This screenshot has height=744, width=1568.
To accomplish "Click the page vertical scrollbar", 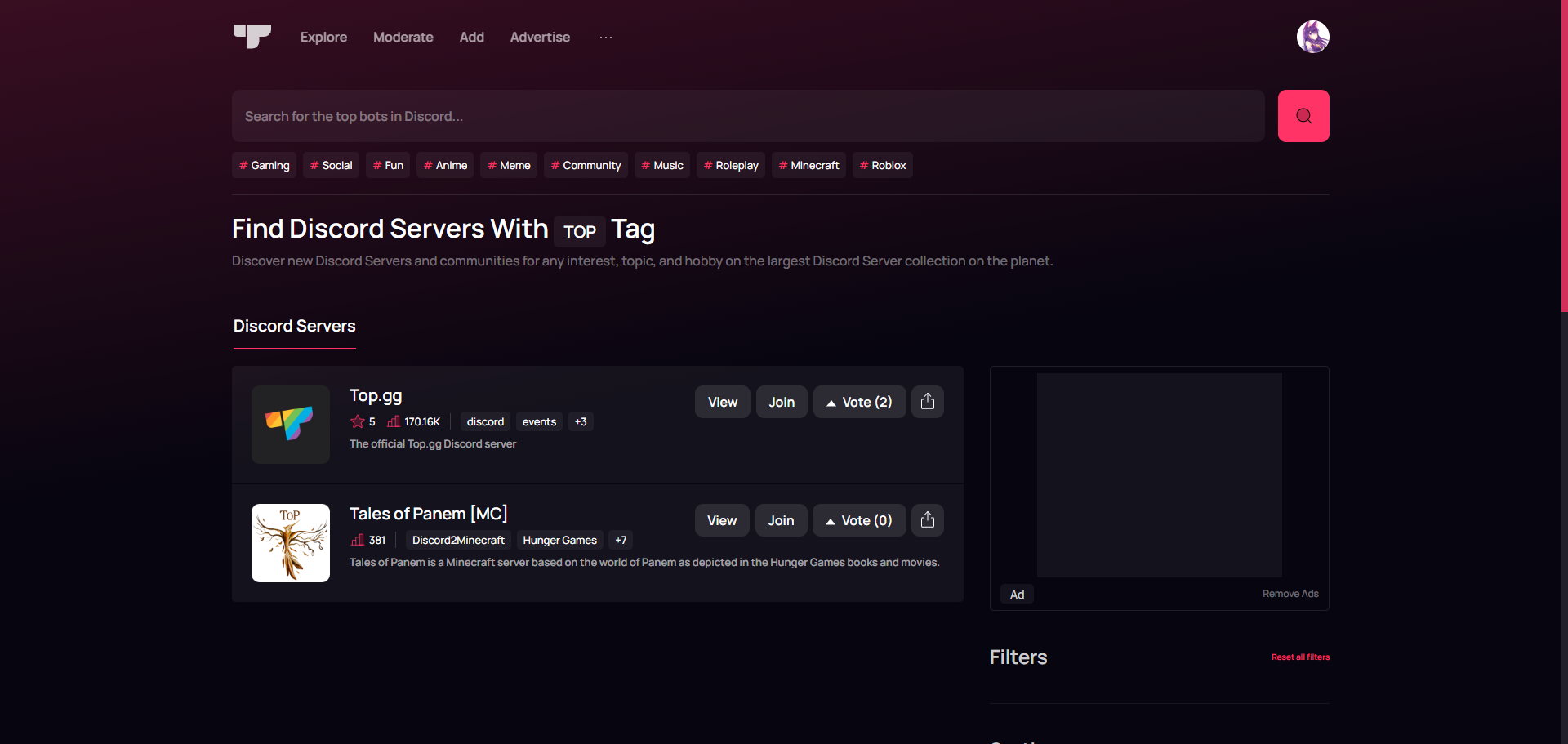I will coord(1564,155).
